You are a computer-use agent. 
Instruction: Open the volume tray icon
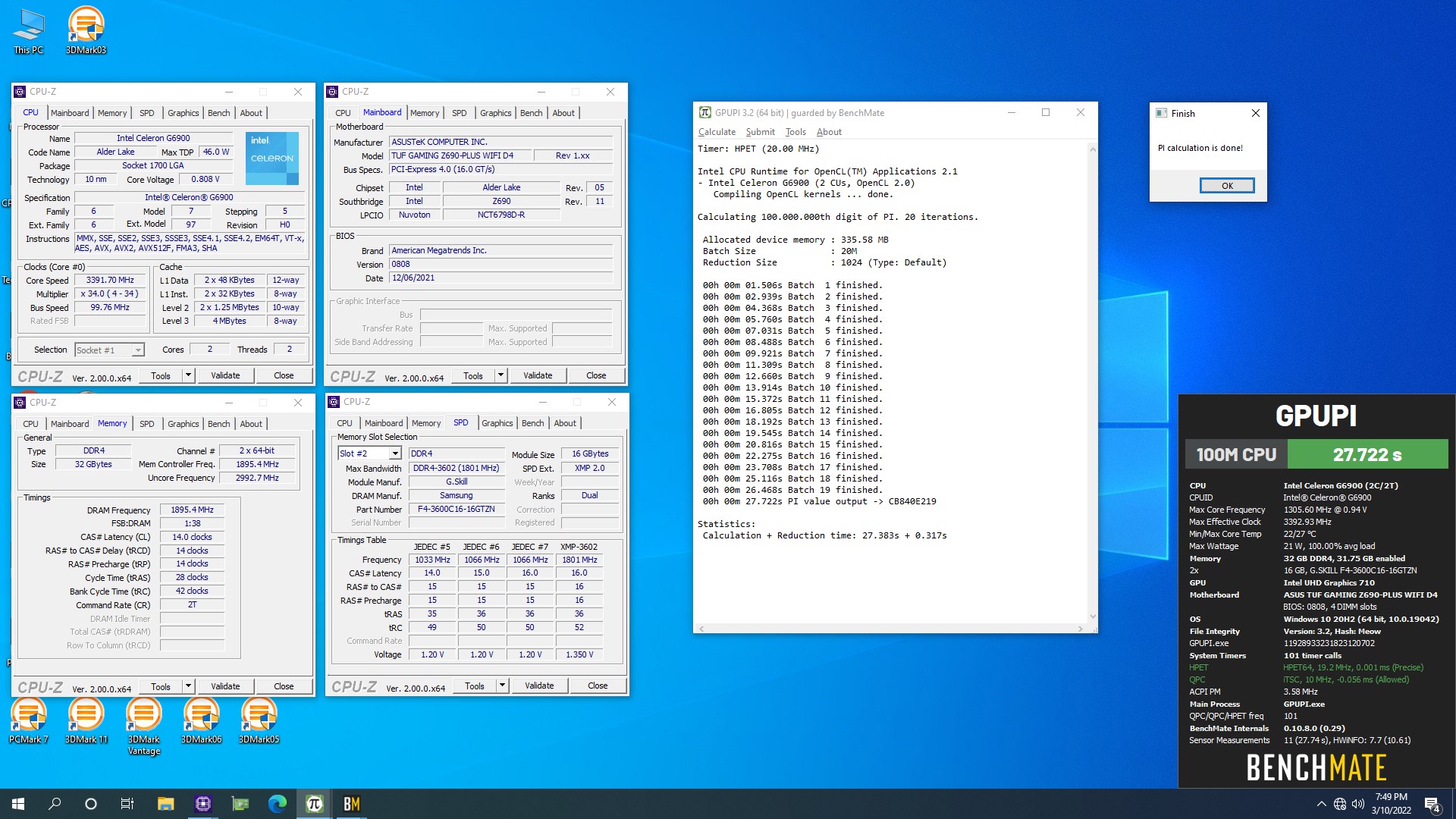[1357, 804]
